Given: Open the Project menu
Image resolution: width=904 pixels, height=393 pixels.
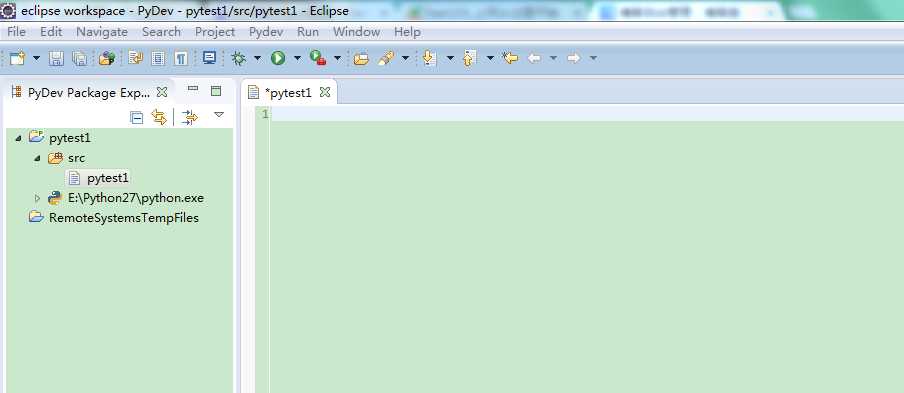Looking at the screenshot, I should pos(214,32).
